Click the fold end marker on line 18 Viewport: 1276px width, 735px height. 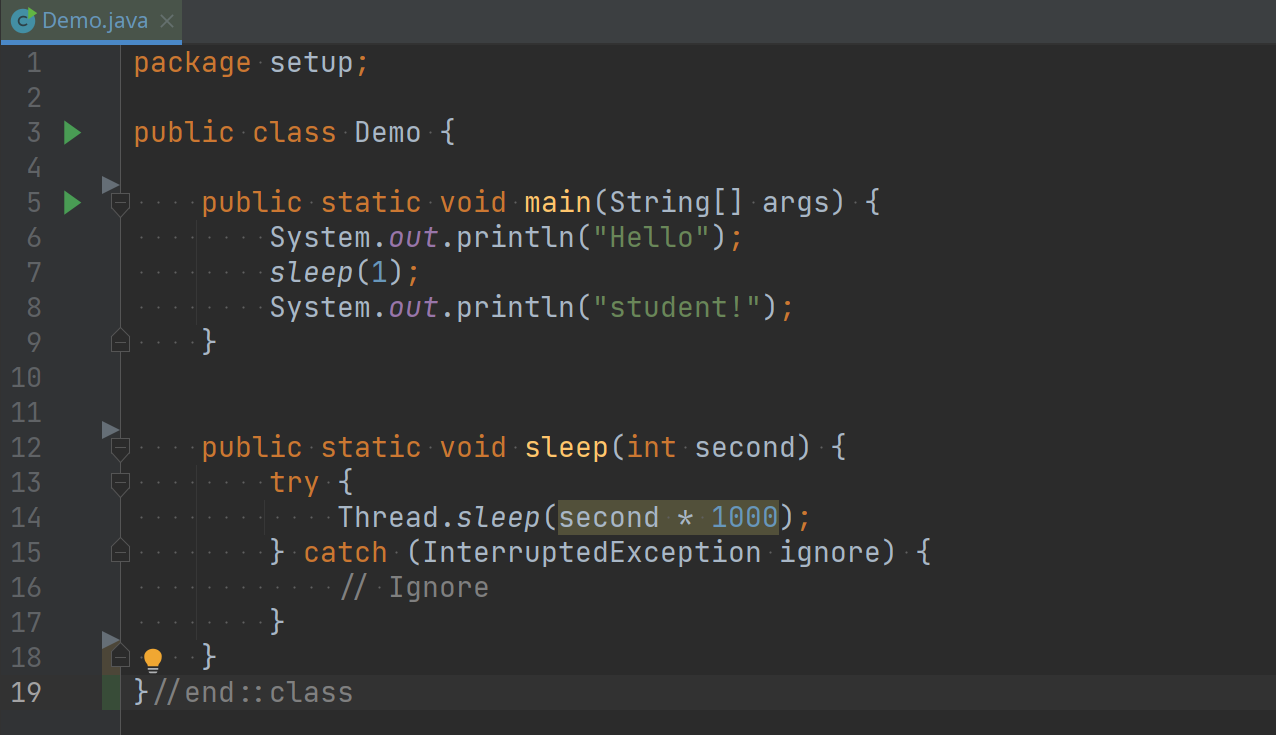pos(120,657)
